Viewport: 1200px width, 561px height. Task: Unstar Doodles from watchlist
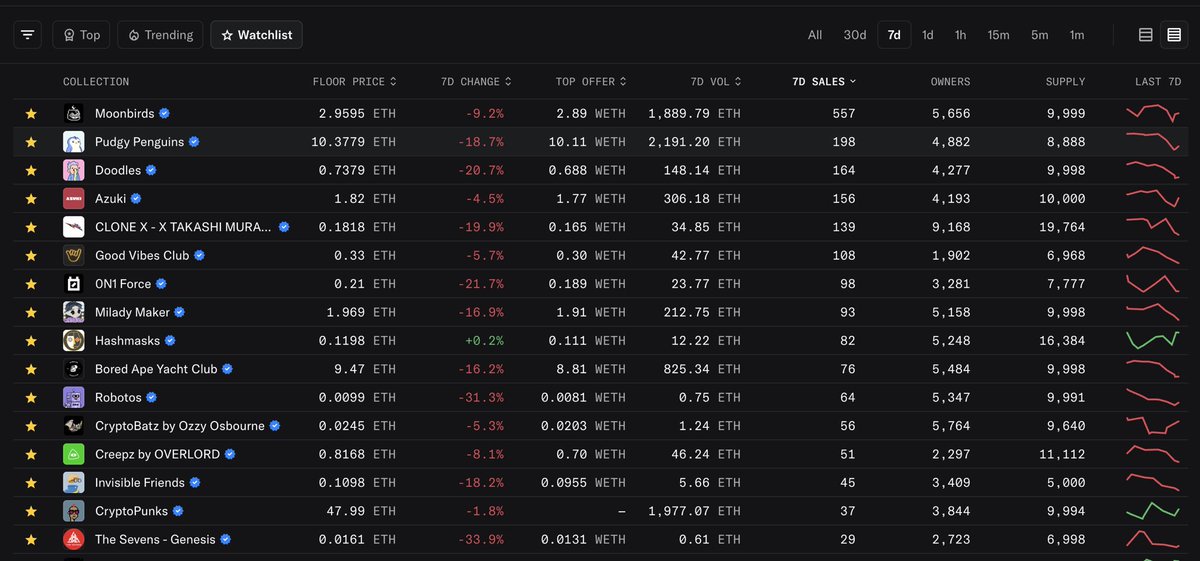31,170
